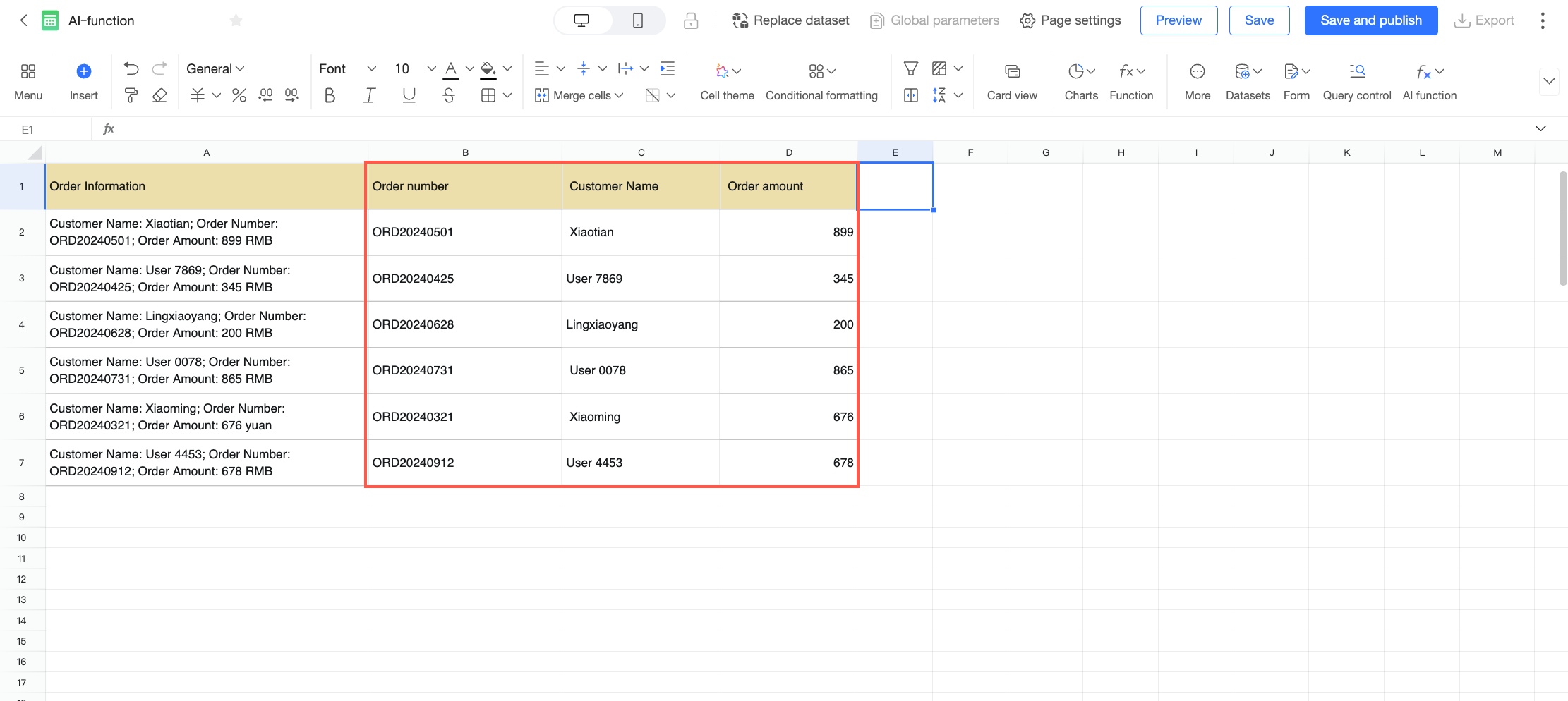
Task: Open Page settings
Action: [1071, 20]
